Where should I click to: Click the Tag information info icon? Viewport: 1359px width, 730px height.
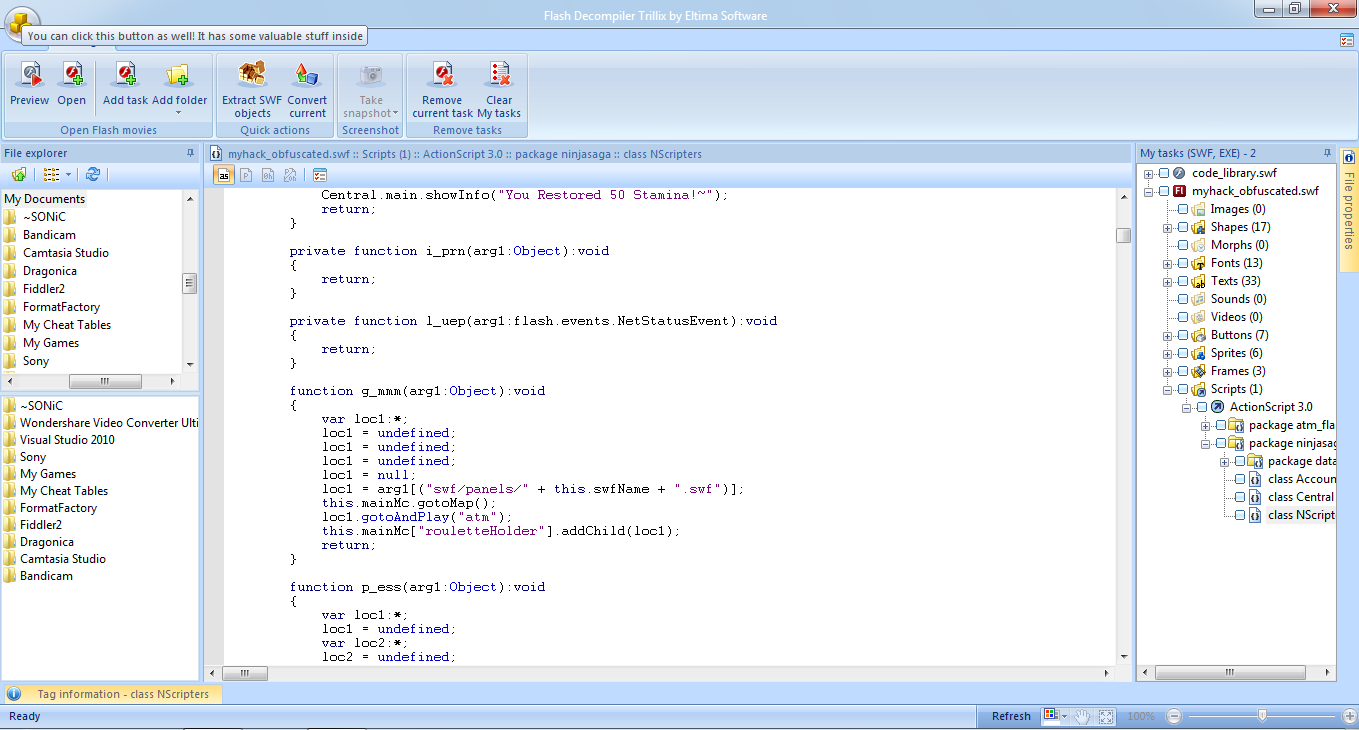pyautogui.click(x=14, y=694)
